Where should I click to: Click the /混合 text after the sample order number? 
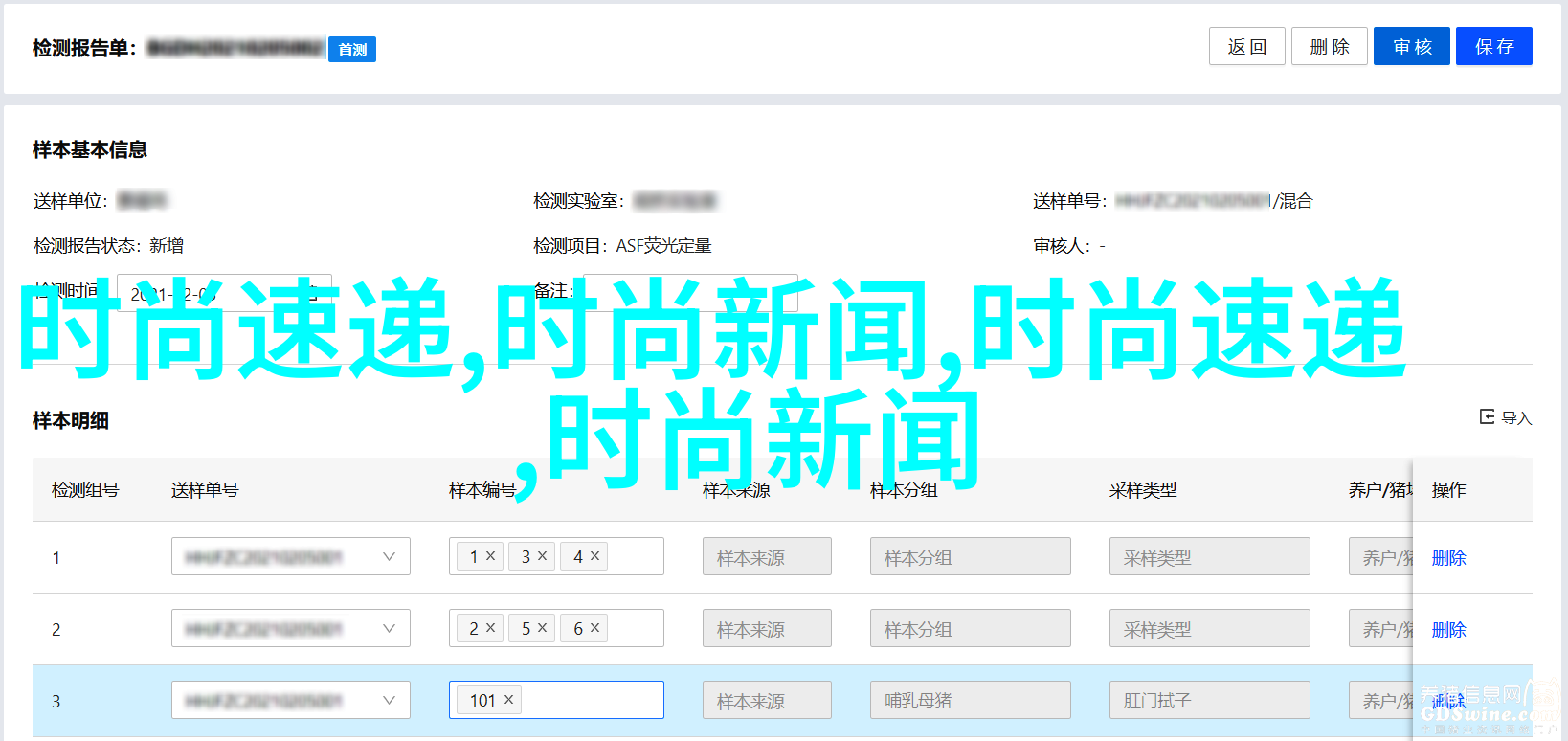point(1292,201)
